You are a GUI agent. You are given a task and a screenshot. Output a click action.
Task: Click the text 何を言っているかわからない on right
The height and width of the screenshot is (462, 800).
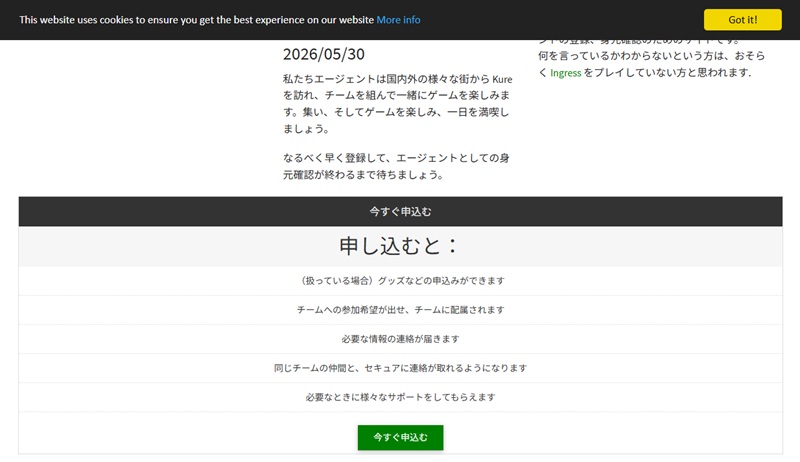(620, 57)
